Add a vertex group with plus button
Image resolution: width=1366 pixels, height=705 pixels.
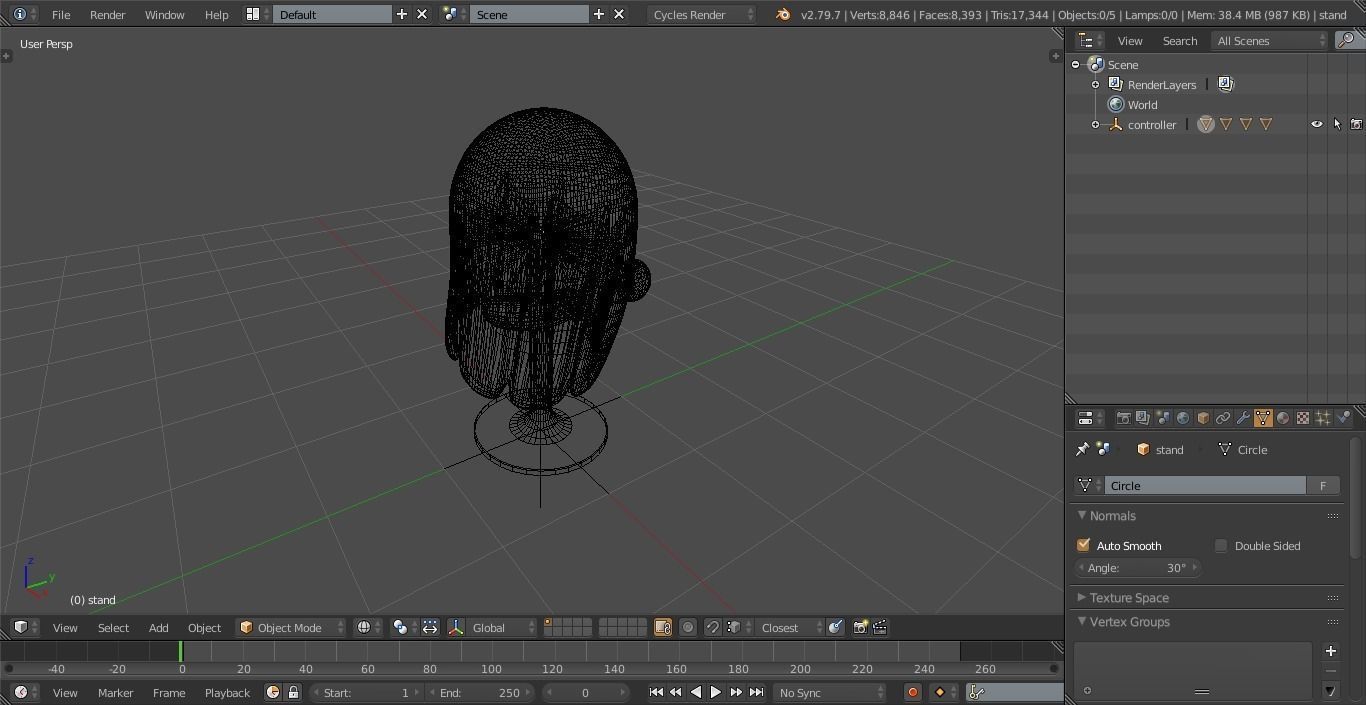(x=1330, y=650)
